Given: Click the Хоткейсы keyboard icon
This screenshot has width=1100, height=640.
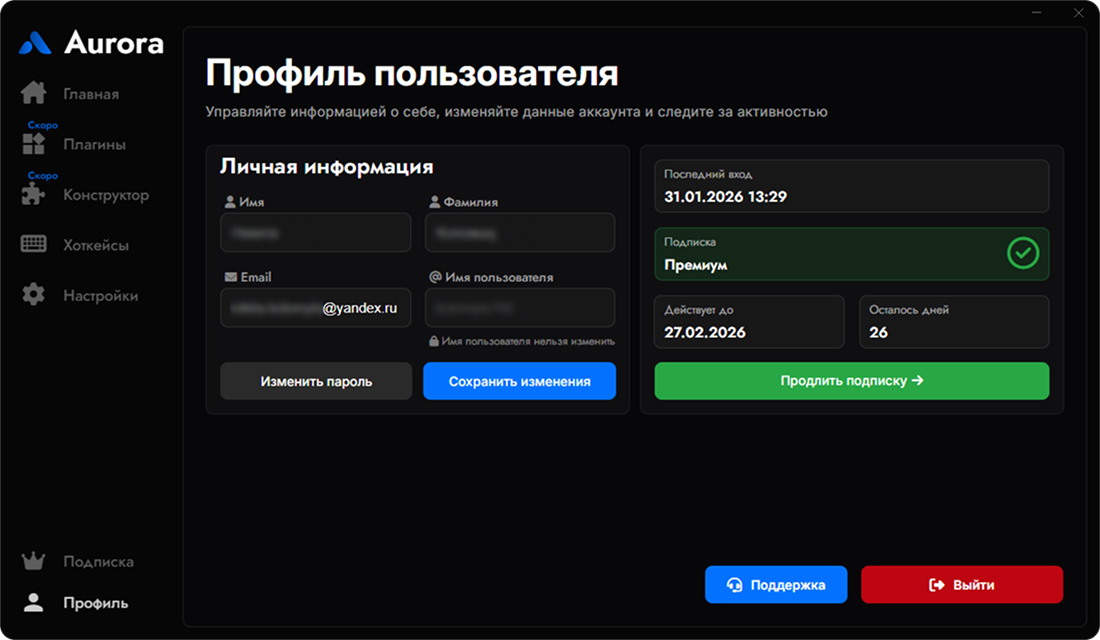Looking at the screenshot, I should pyautogui.click(x=34, y=245).
